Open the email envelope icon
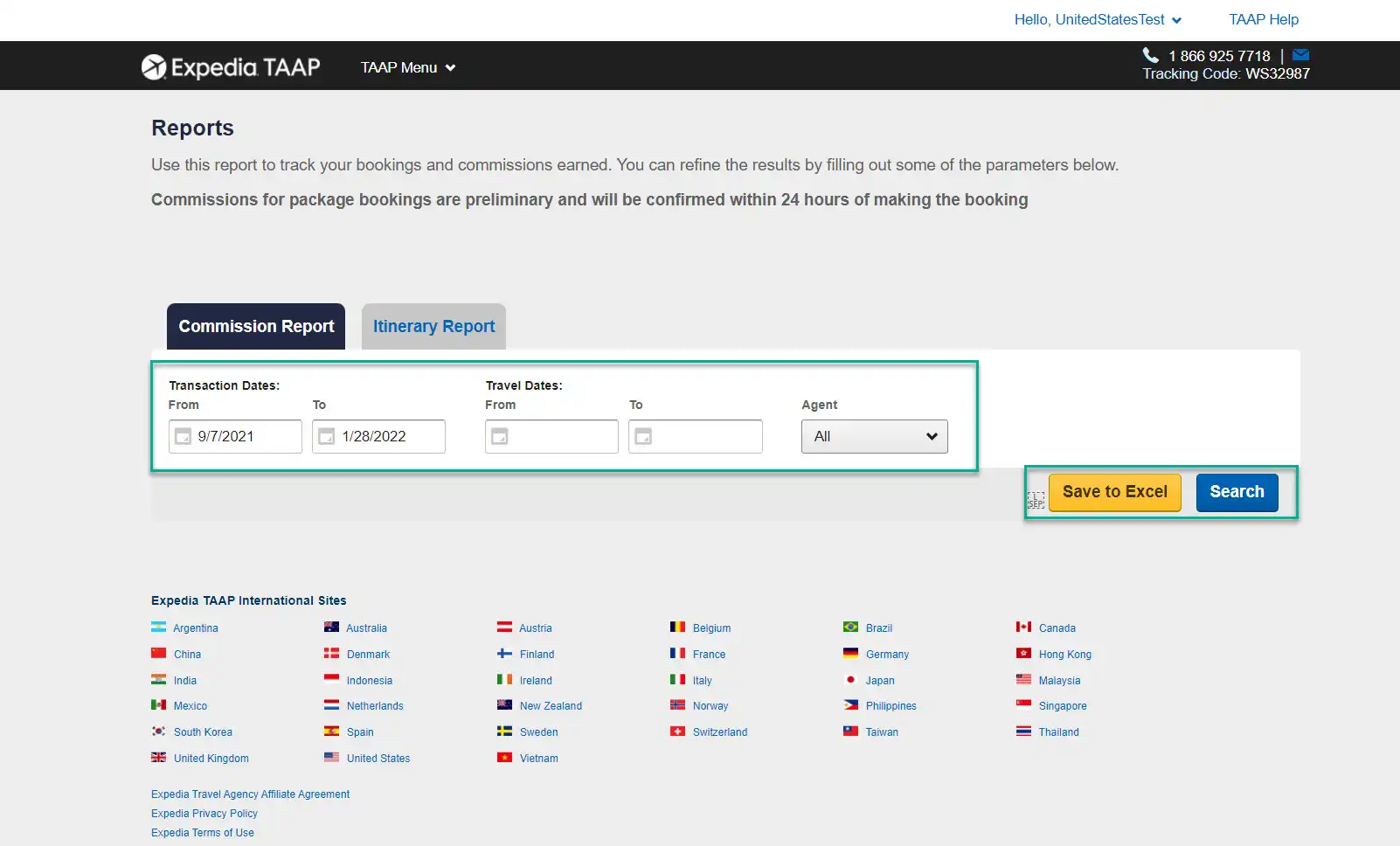1400x846 pixels. pyautogui.click(x=1300, y=55)
